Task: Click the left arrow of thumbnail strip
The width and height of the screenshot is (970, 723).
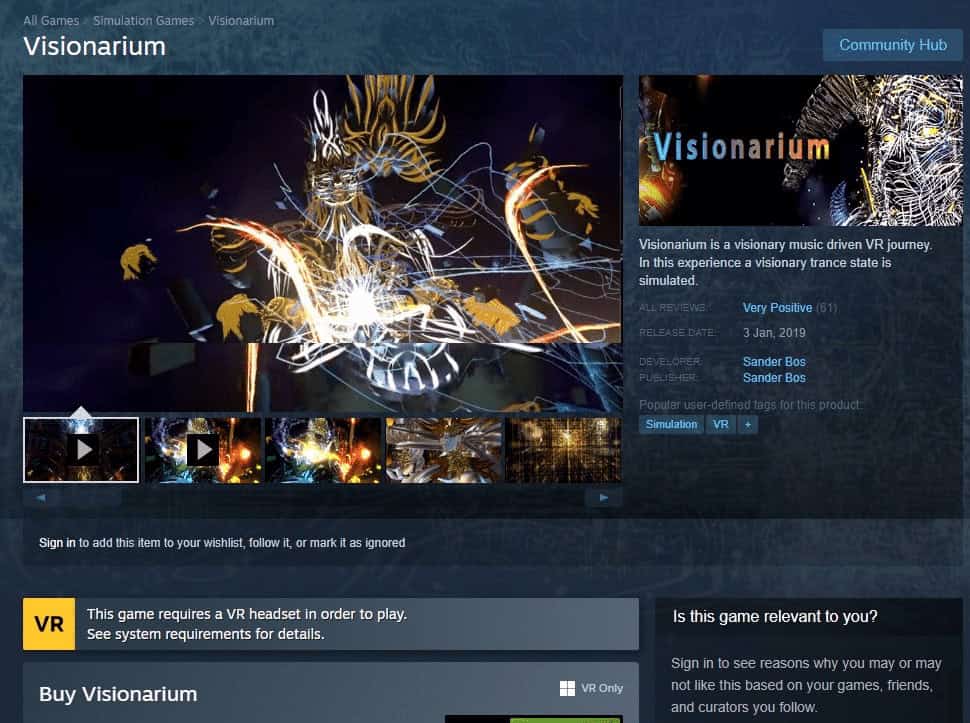Action: coord(41,497)
